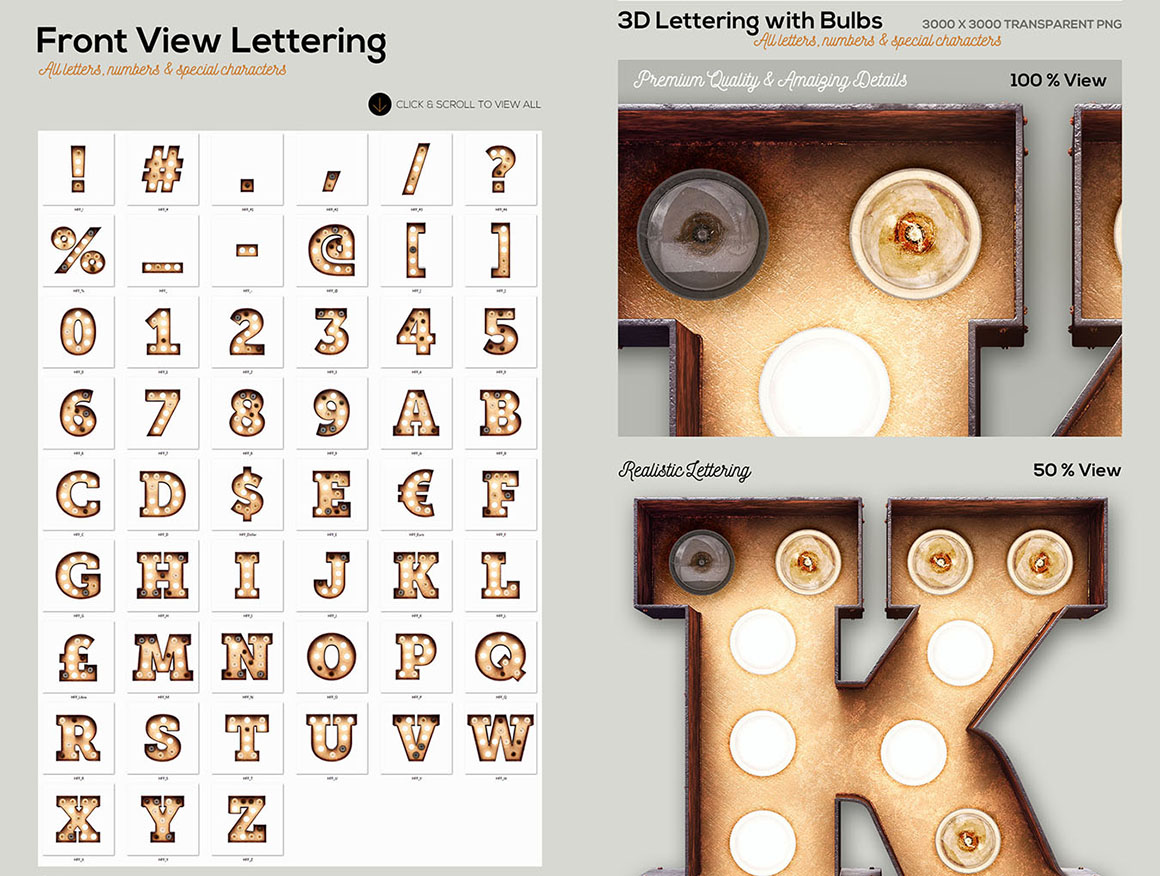Viewport: 1160px width, 876px height.
Task: Click the 'Click & Scroll to View All' text
Action: (468, 104)
